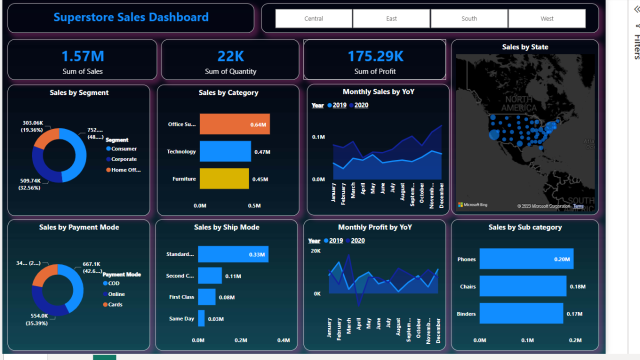
Task: Select the orange Office Supplies bar
Action: (235, 124)
